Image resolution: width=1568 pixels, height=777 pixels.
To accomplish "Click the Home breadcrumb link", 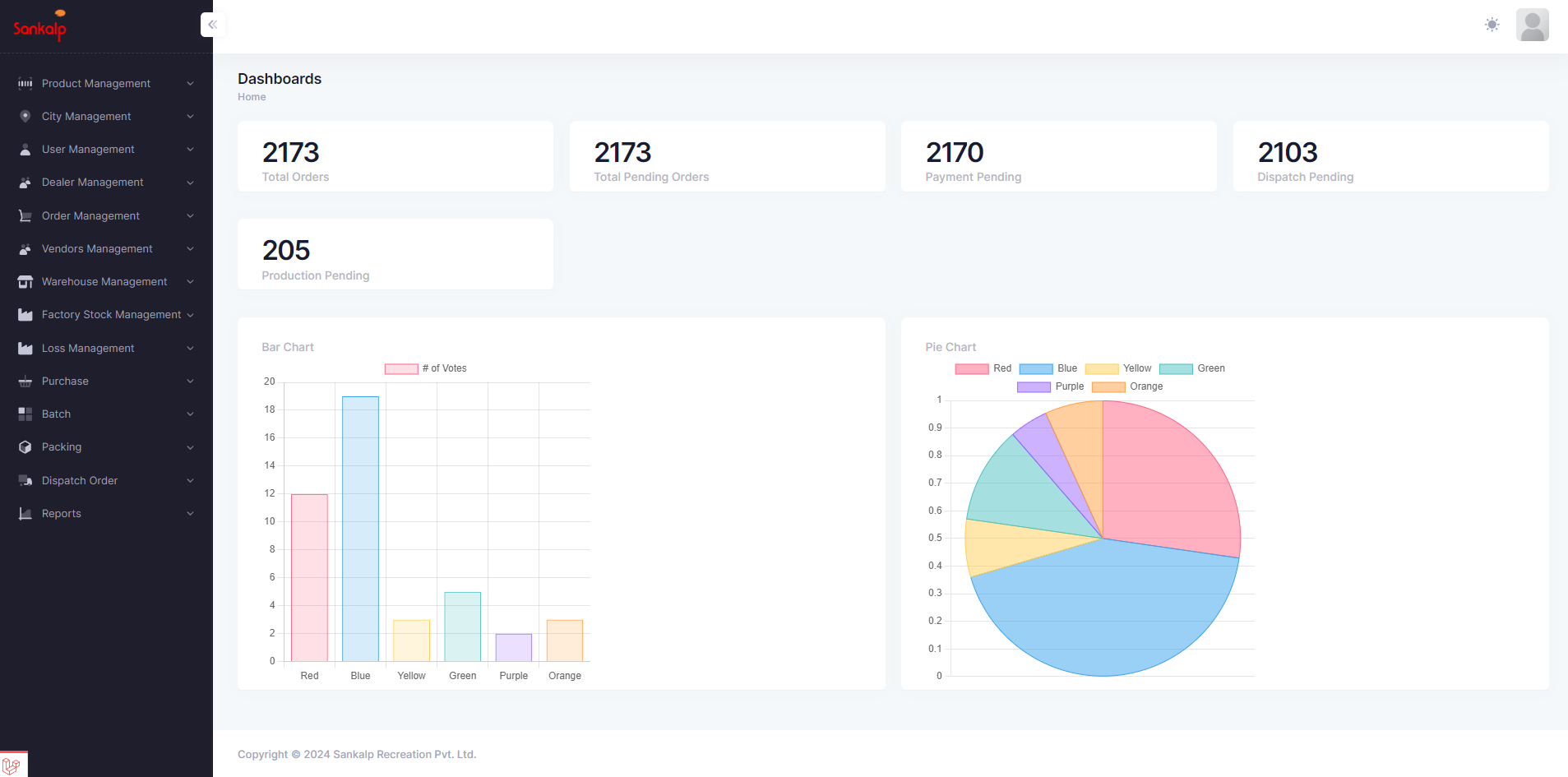I will [251, 96].
